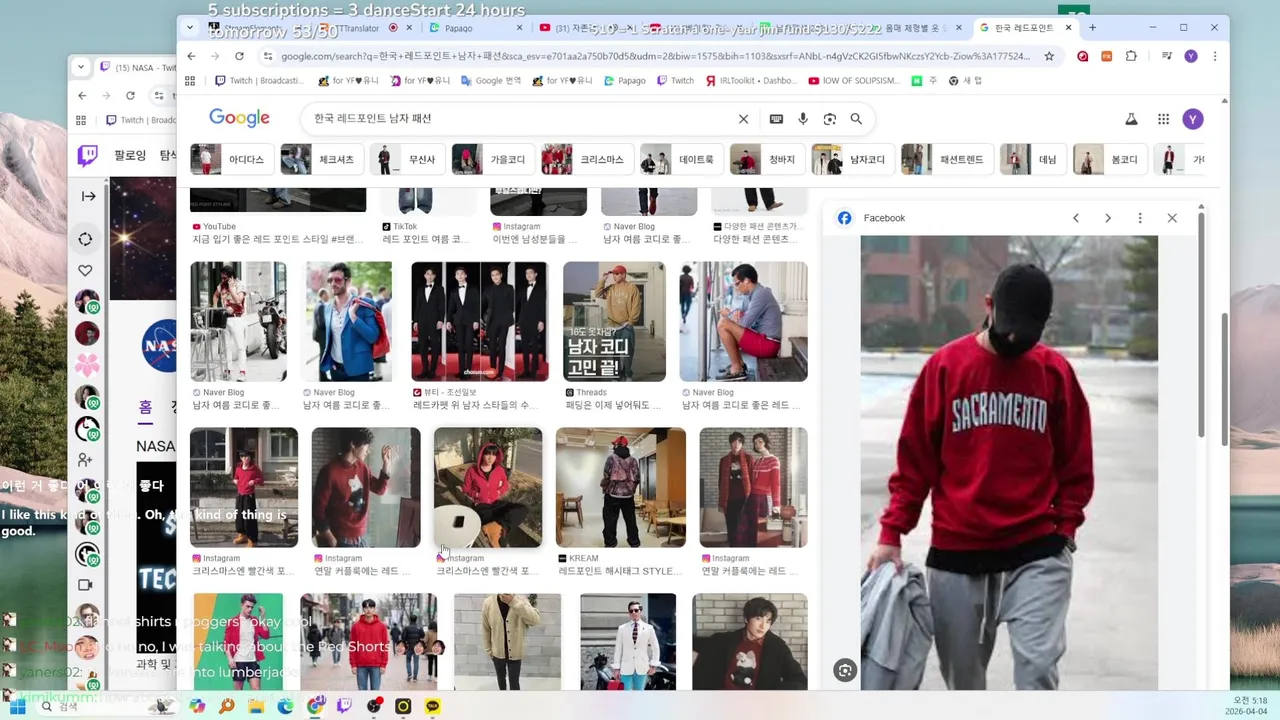
Task: Open the IOW OF SOLIPSISM bookmark
Action: pos(853,81)
